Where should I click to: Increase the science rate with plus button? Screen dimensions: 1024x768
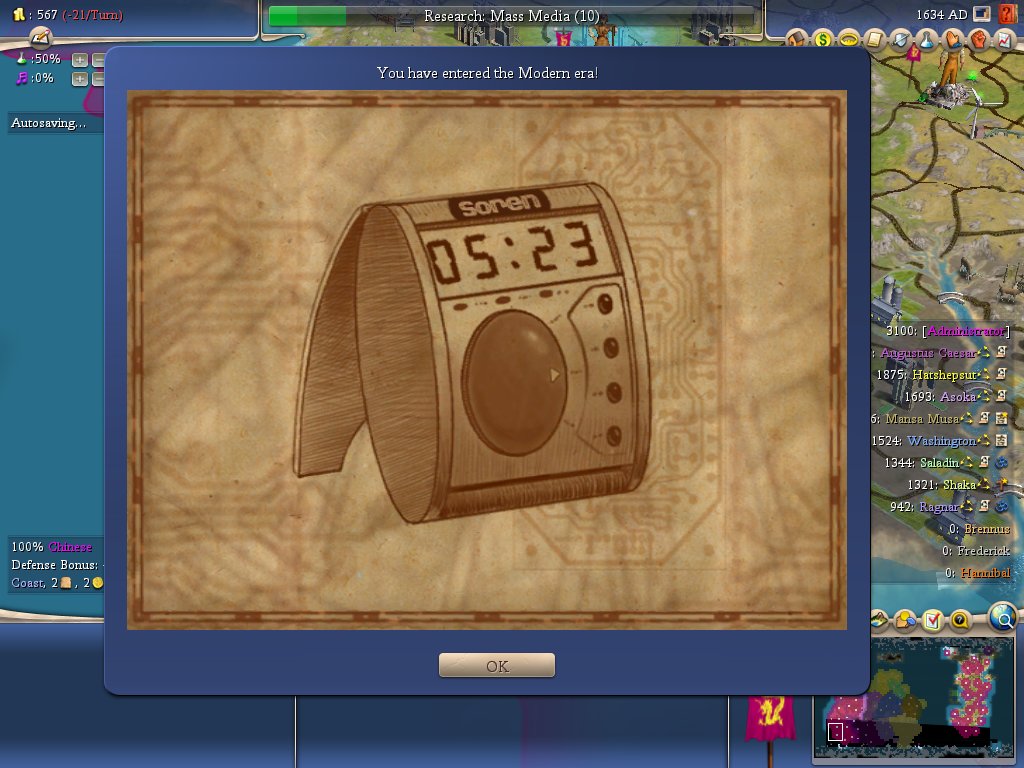tap(80, 60)
